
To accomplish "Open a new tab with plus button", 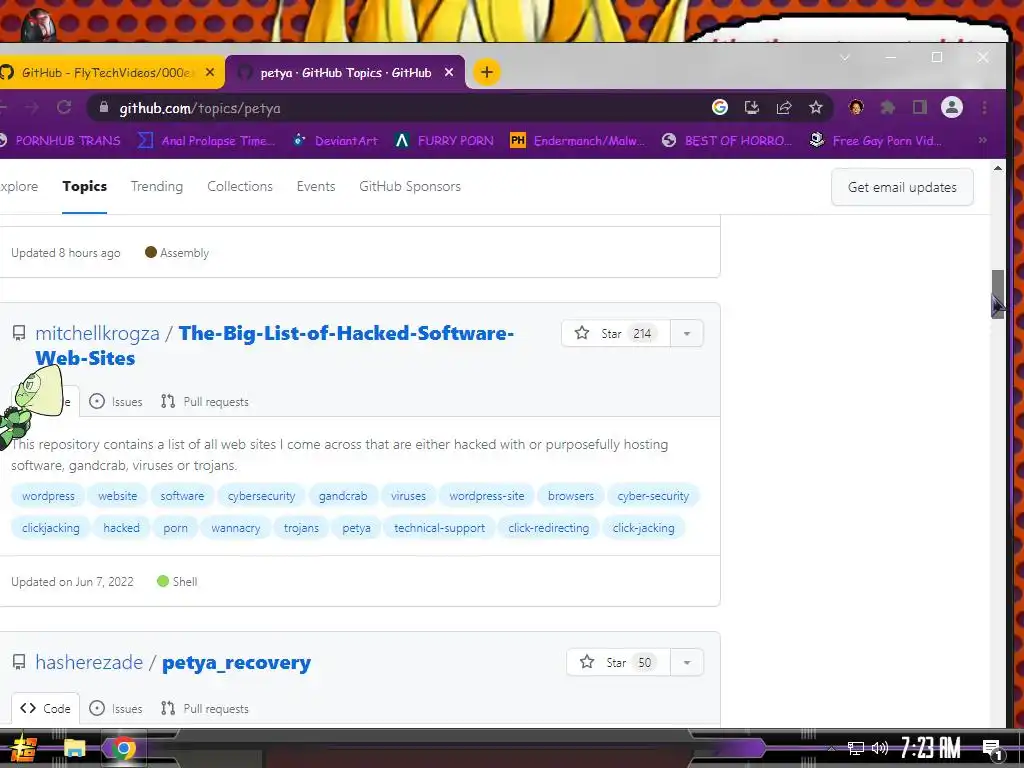I will click(x=487, y=72).
